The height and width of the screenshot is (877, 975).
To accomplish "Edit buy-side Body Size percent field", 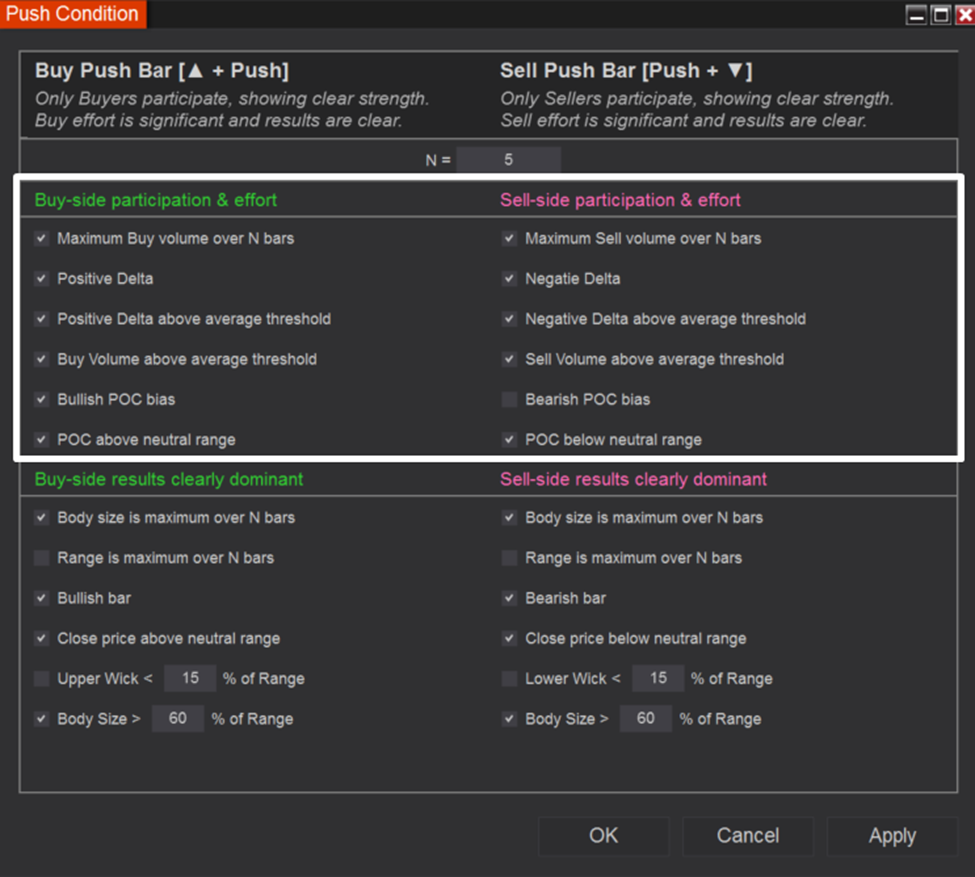I will point(178,718).
